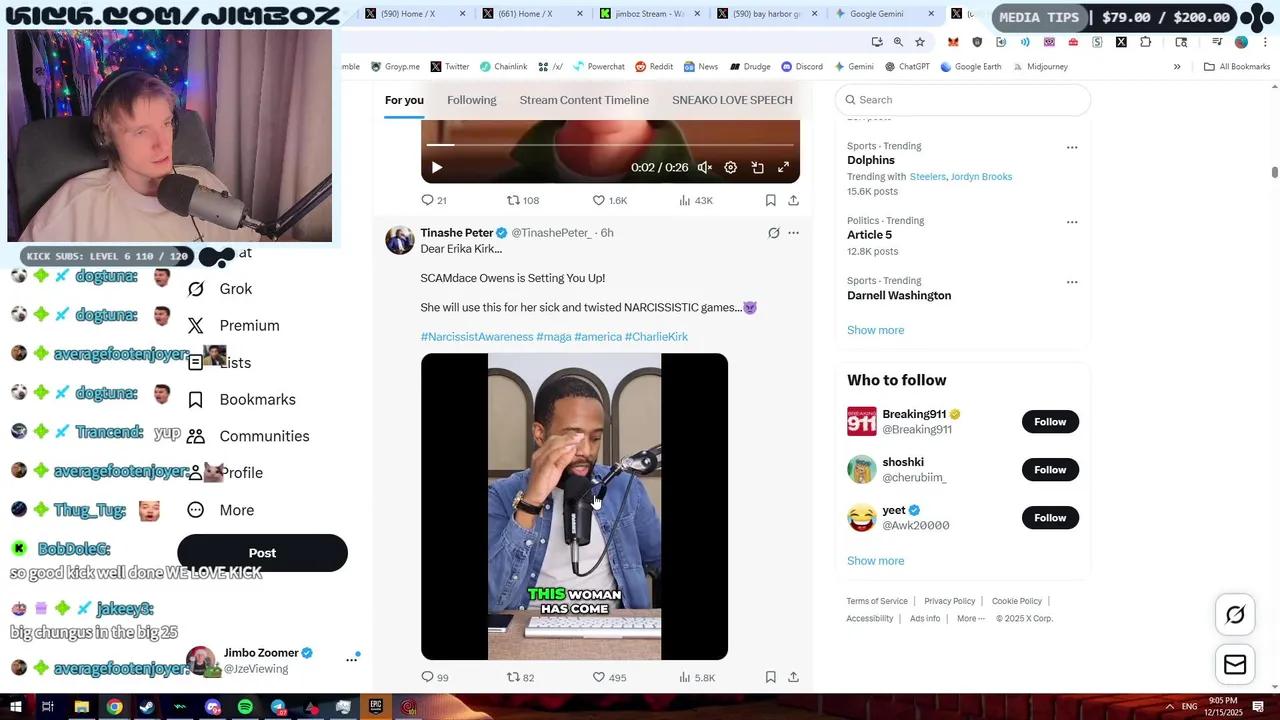Open the Privacy Policy link

(x=948, y=600)
